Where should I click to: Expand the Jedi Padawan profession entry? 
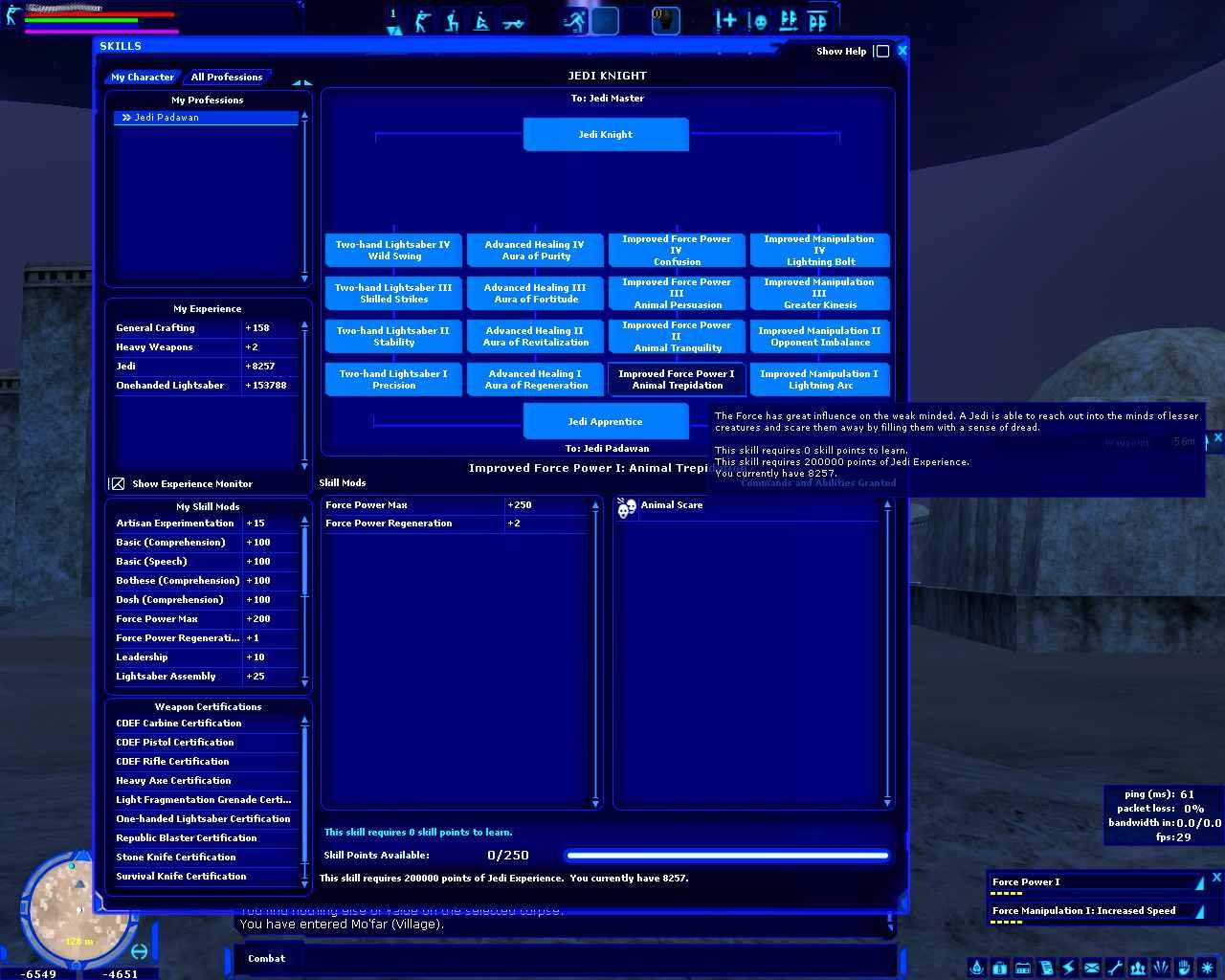[x=125, y=118]
